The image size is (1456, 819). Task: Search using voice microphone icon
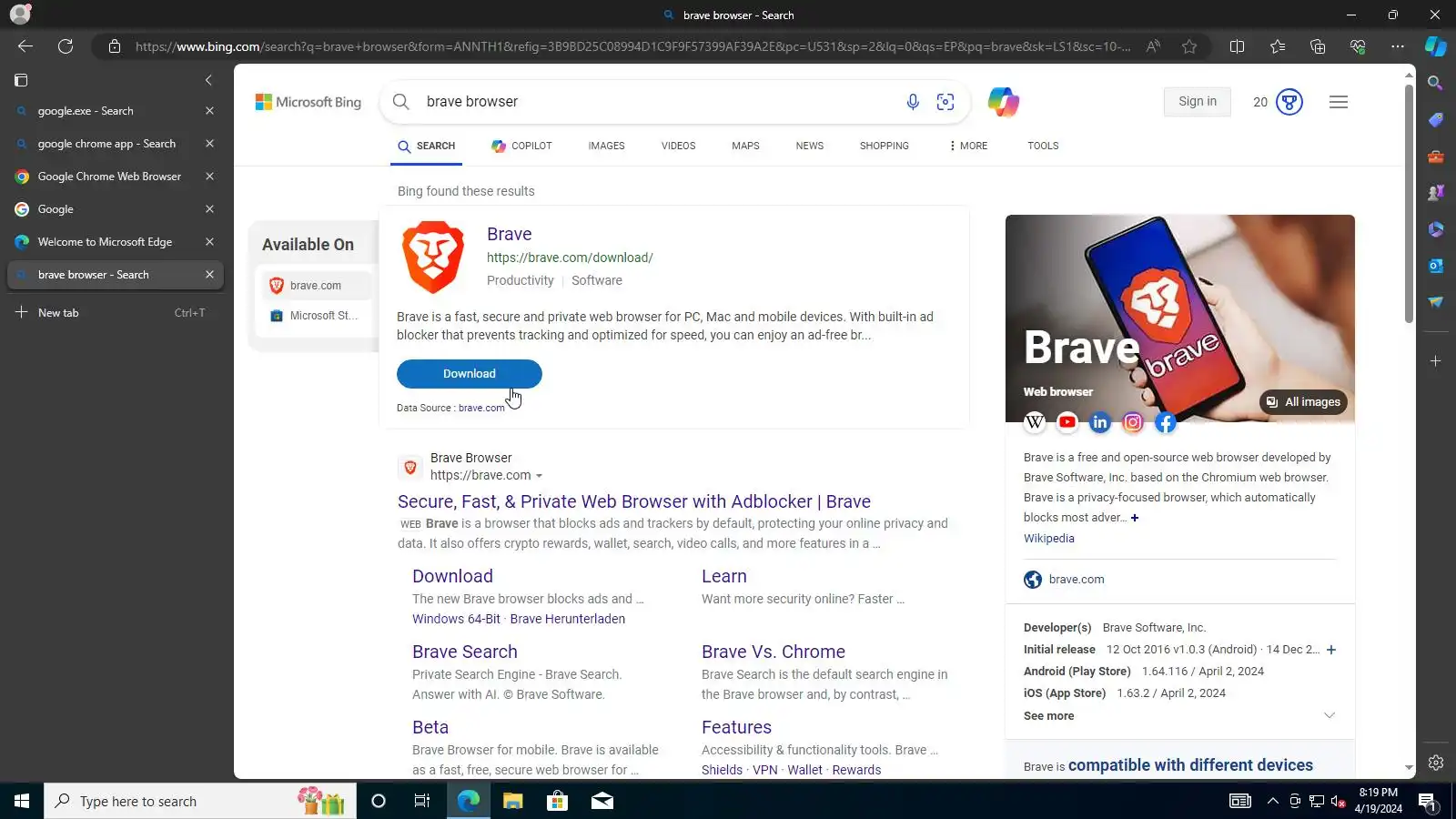[x=913, y=102]
